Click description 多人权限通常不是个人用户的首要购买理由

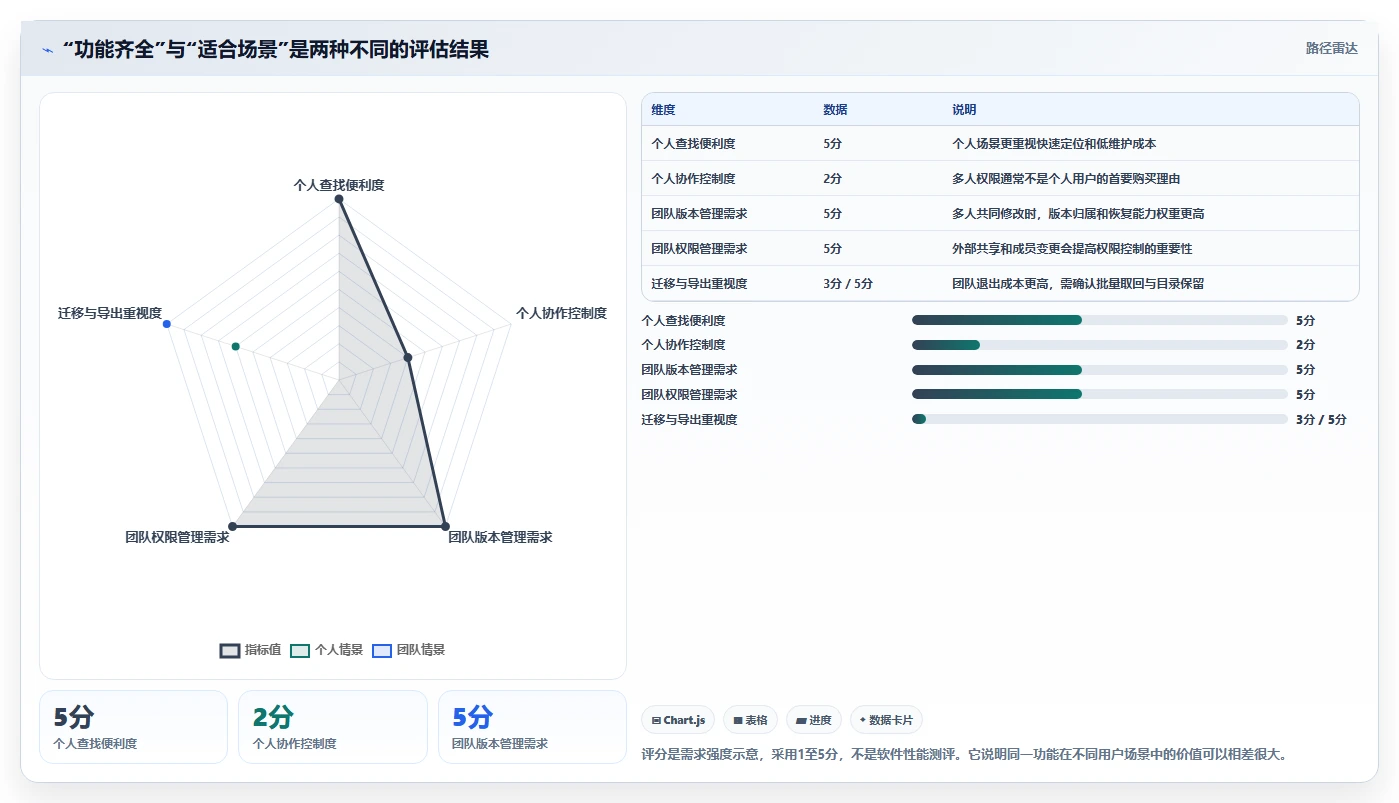point(1066,179)
